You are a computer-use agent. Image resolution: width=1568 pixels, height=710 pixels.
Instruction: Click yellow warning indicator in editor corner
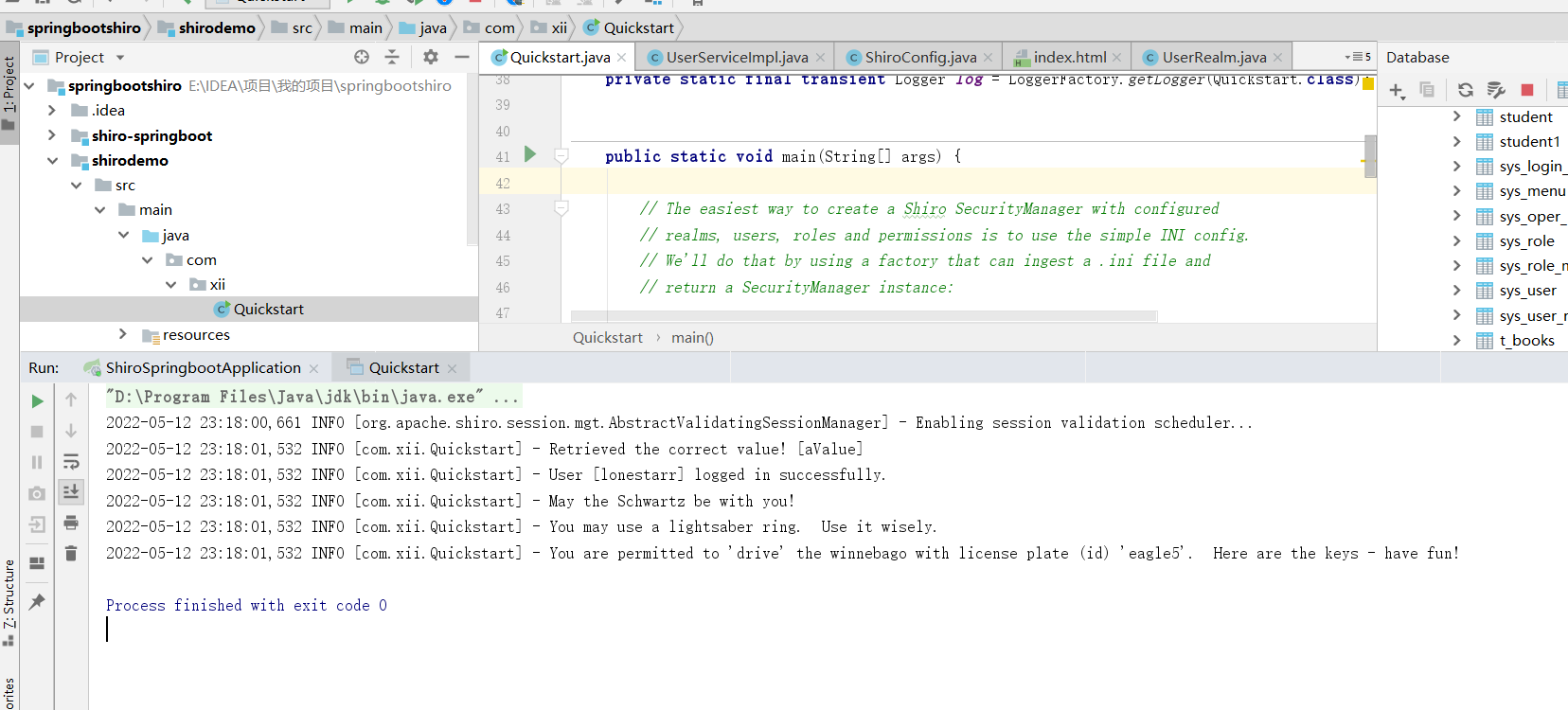pyautogui.click(x=1368, y=83)
